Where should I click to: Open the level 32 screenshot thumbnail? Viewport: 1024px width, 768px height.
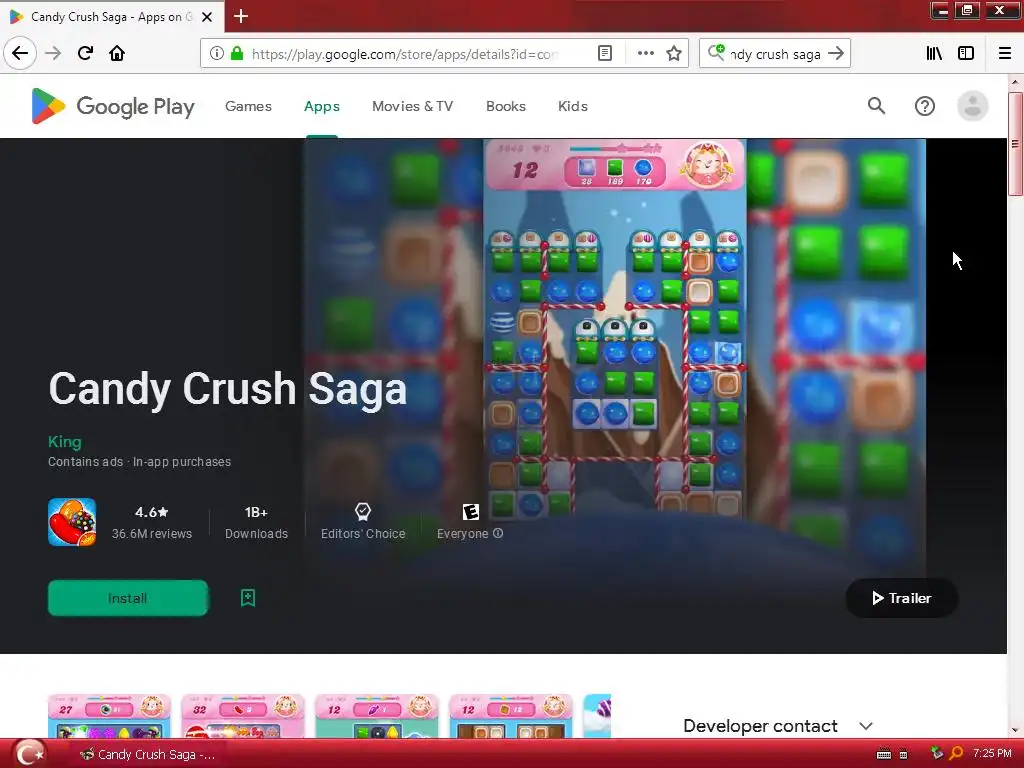[x=242, y=716]
